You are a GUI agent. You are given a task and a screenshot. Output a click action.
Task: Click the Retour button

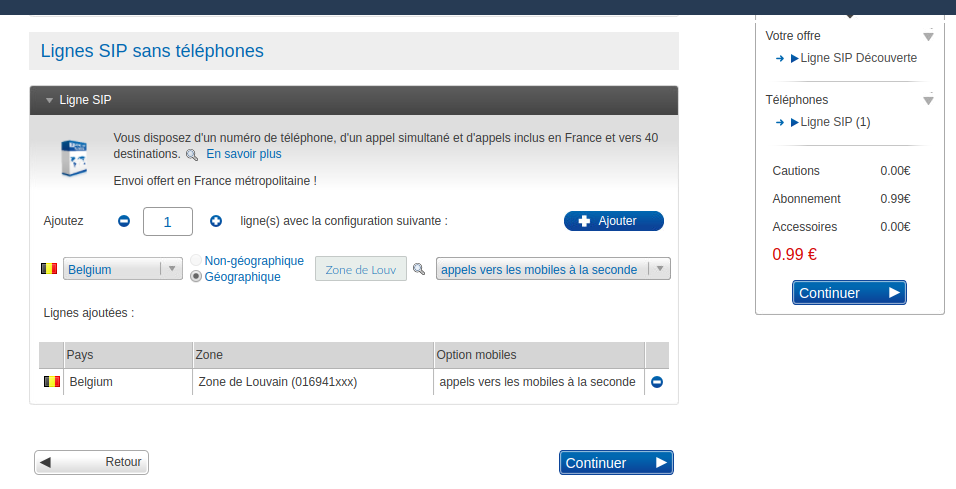[92, 462]
